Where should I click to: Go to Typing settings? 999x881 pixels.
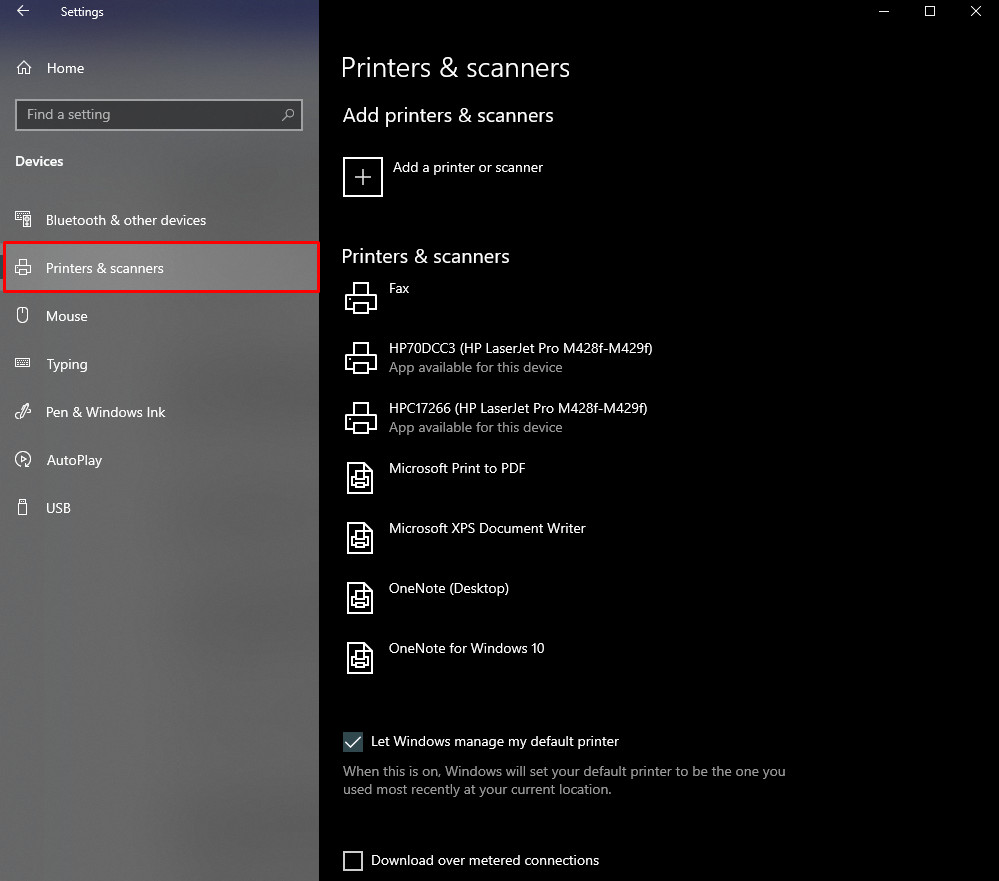159,364
